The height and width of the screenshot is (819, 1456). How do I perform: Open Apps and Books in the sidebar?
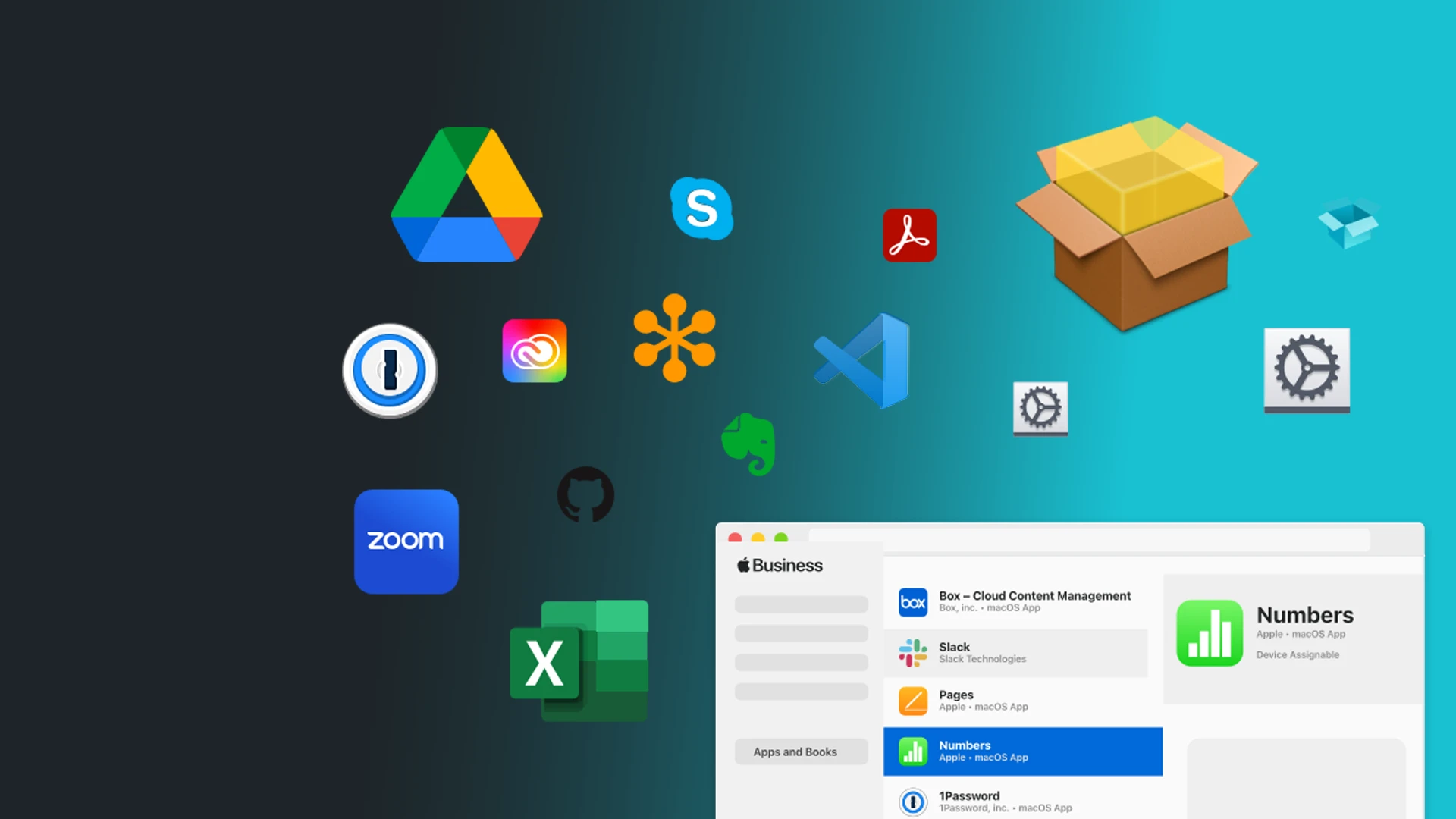point(795,752)
